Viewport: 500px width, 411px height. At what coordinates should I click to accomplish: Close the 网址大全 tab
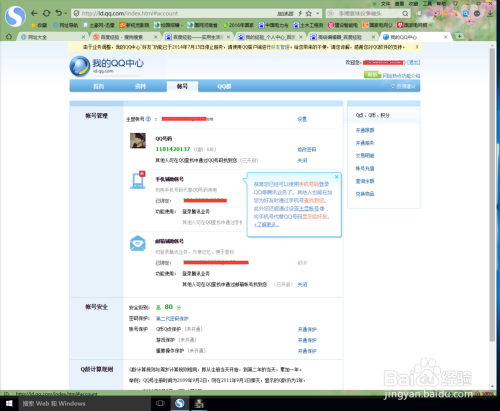[x=83, y=37]
